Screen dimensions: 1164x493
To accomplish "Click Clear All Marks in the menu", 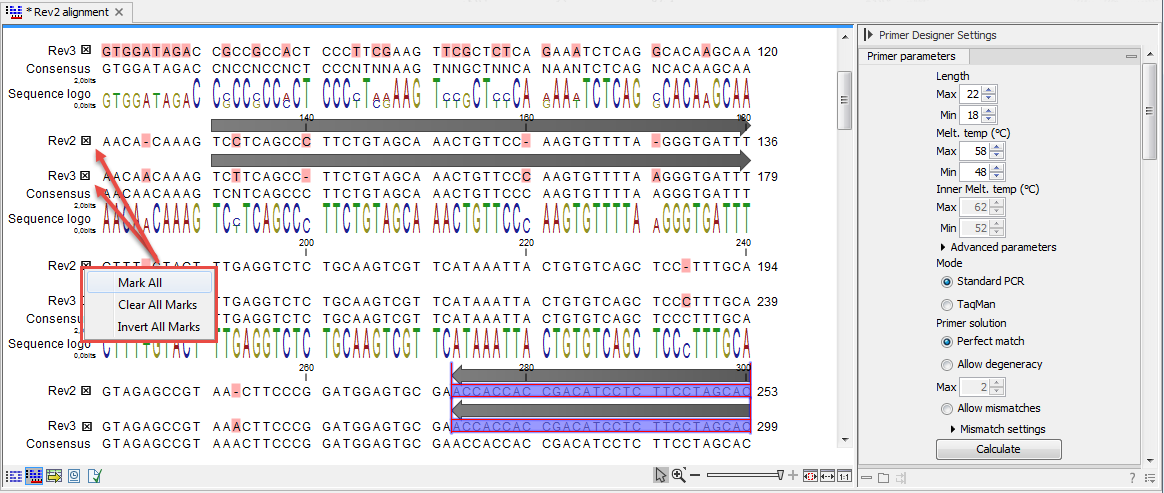I will point(157,305).
